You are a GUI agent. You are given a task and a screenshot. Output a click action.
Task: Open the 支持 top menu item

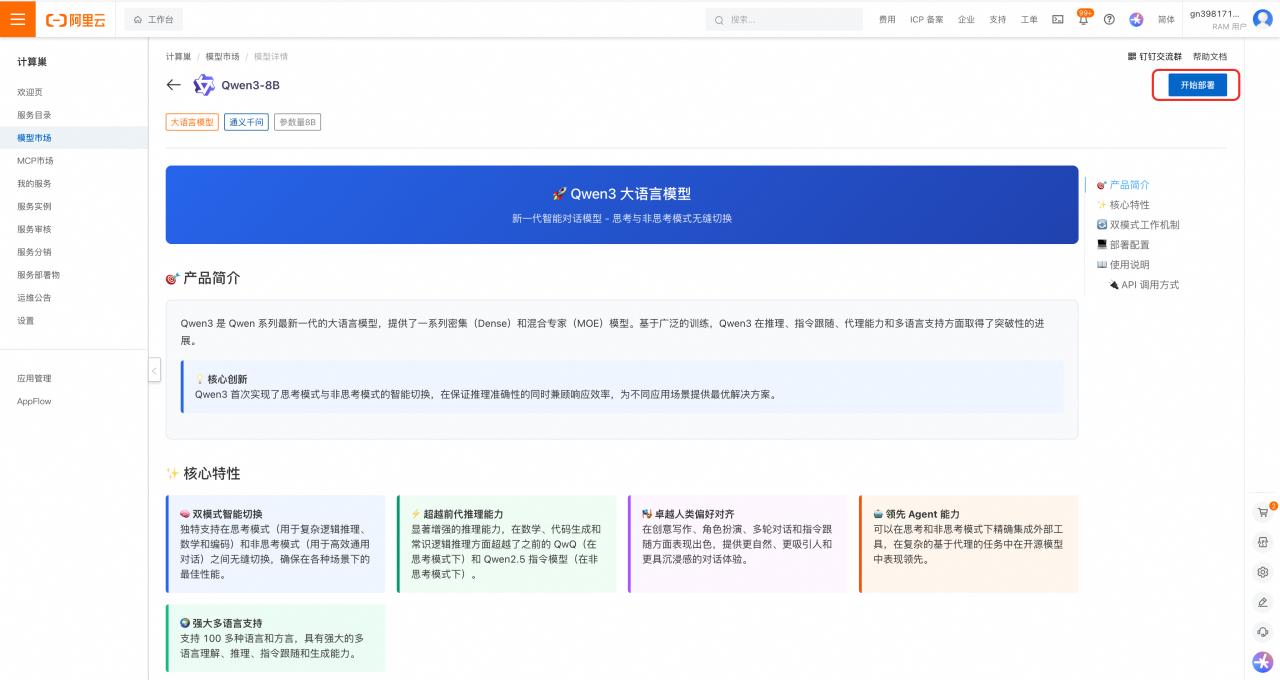click(x=998, y=19)
